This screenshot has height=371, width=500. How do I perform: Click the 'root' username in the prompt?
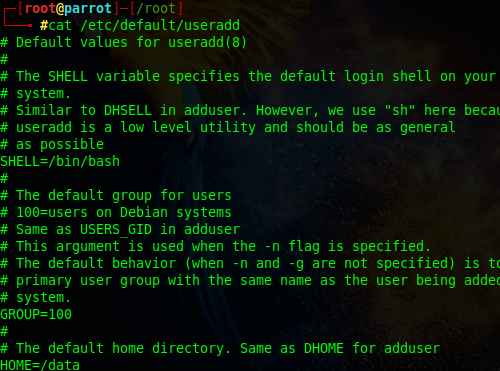[x=40, y=8]
